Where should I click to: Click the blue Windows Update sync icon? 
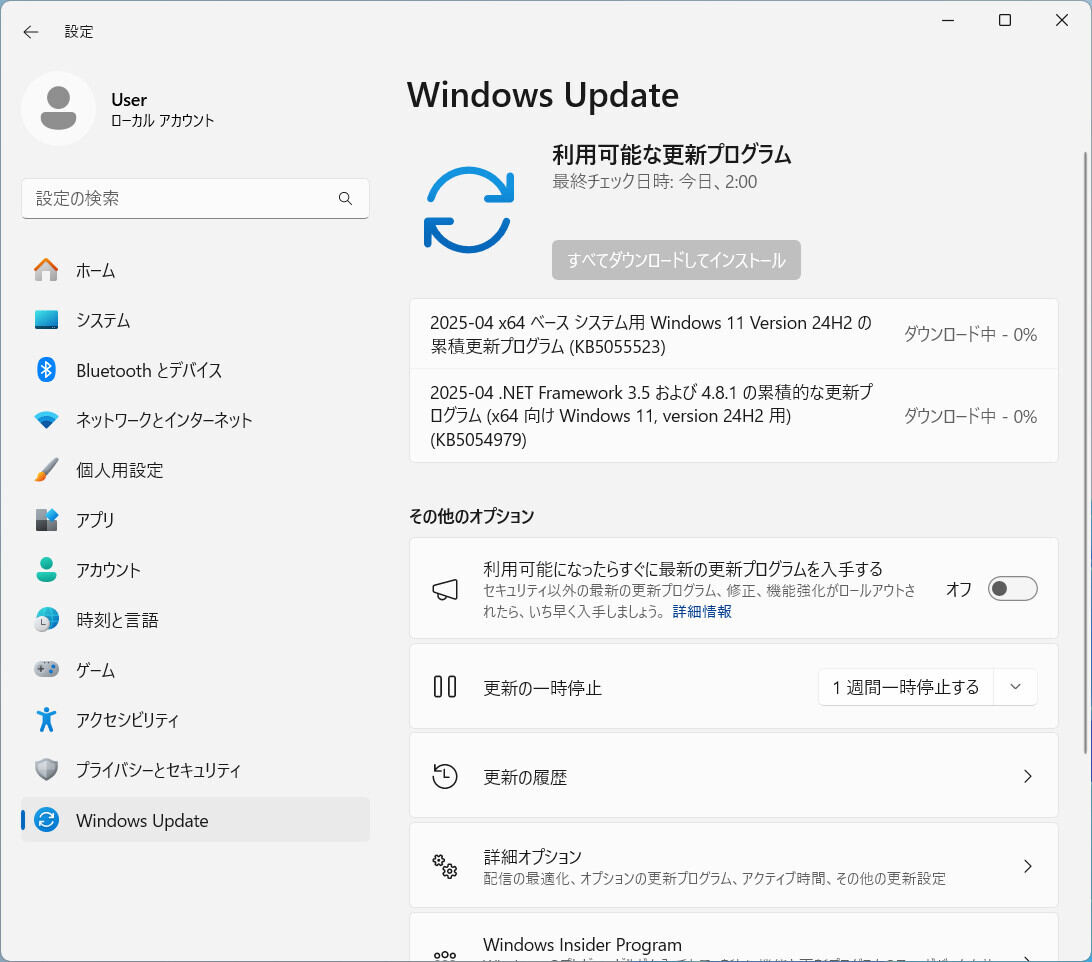coord(468,209)
